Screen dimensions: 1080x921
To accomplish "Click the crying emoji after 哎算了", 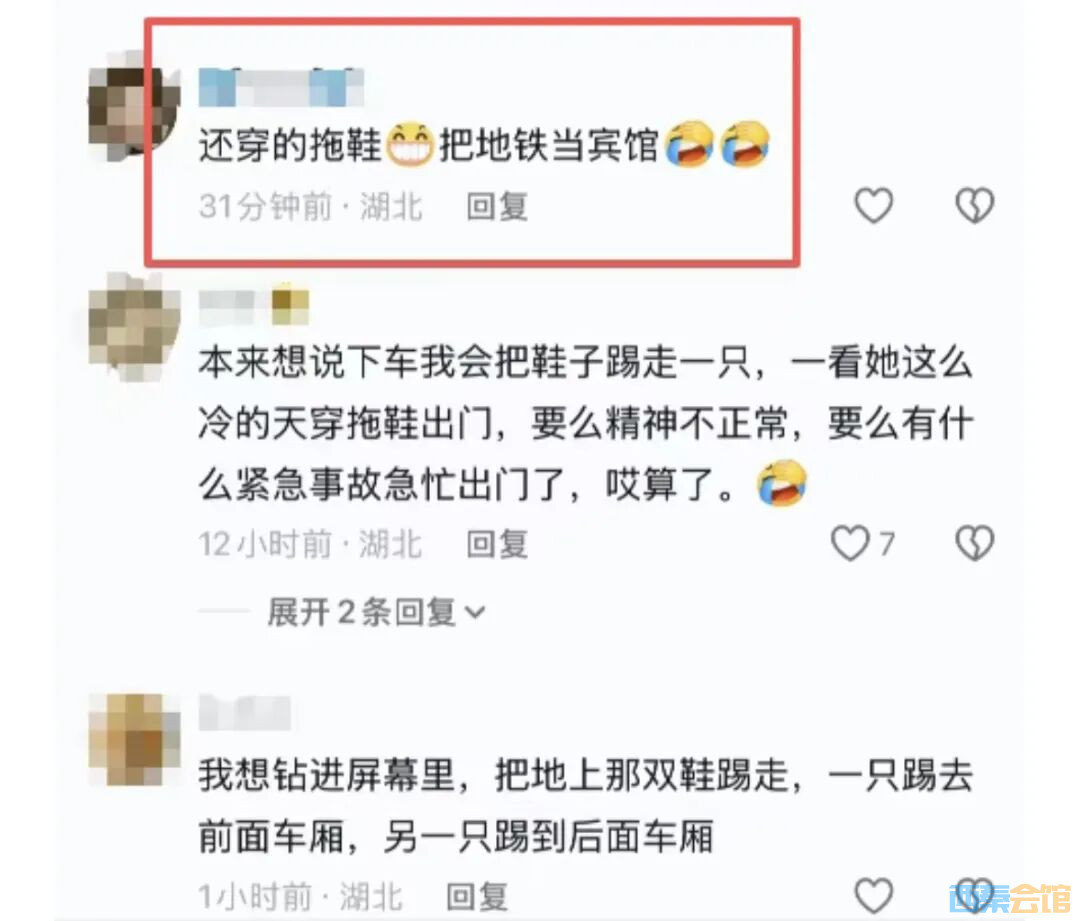I will (781, 483).
